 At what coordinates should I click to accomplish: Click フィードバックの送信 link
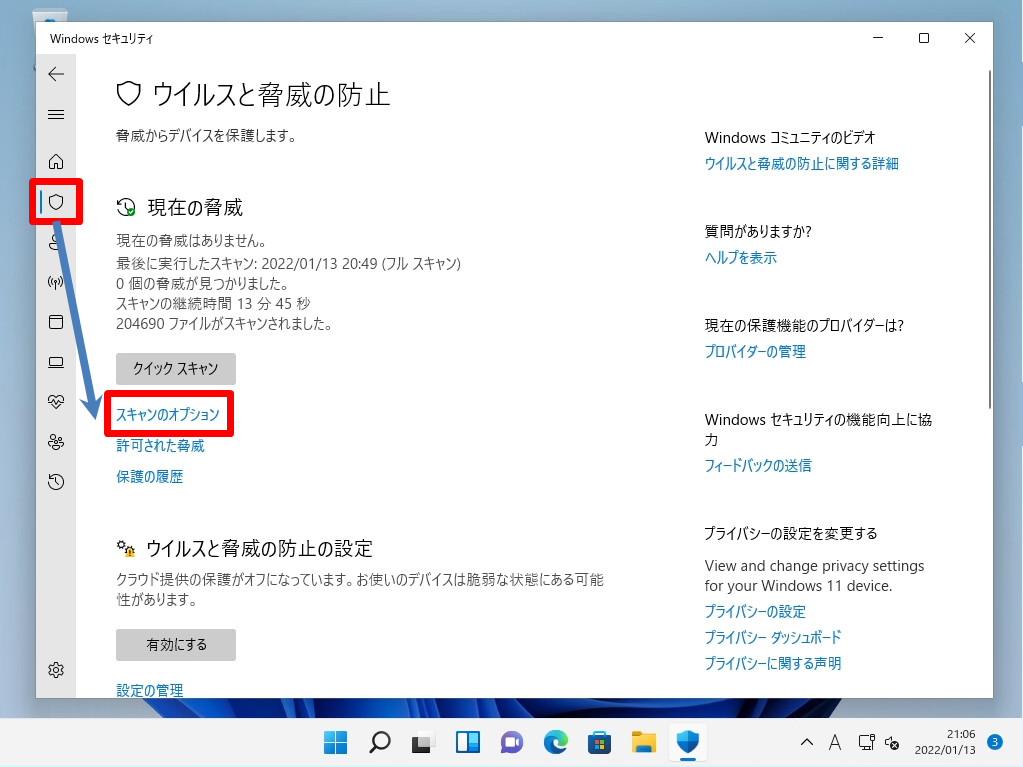(x=757, y=466)
